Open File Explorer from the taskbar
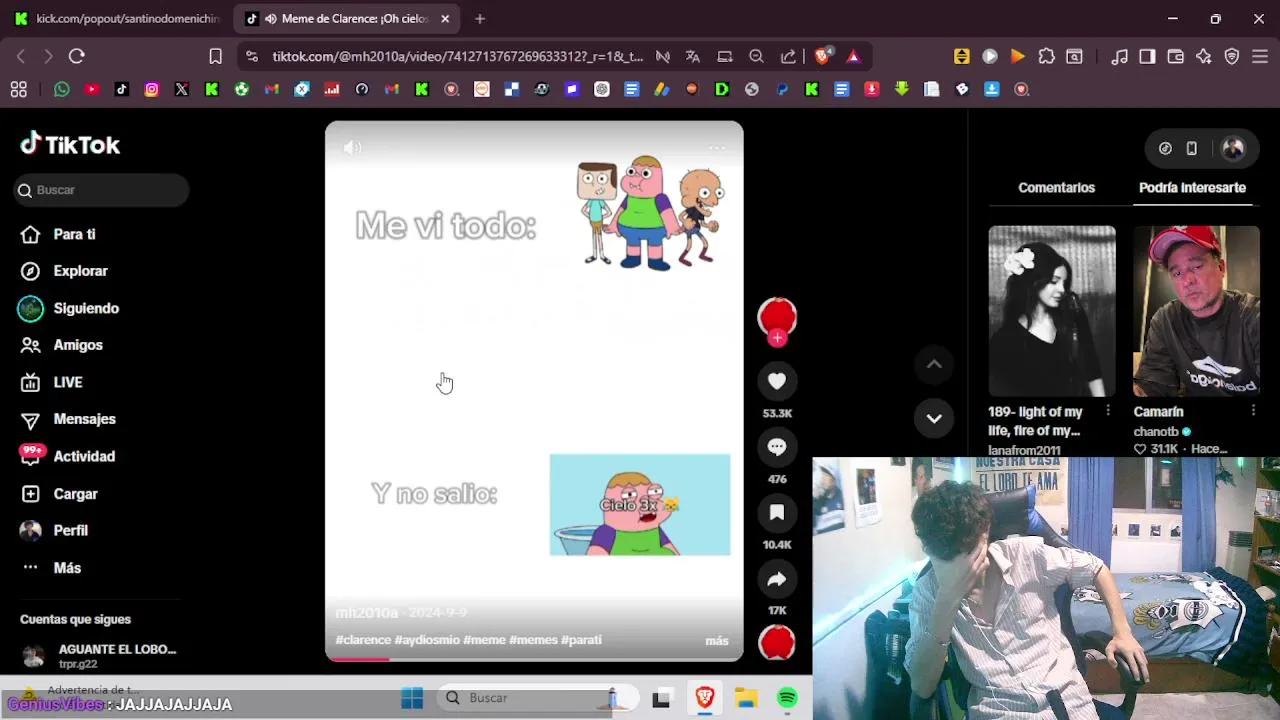The width and height of the screenshot is (1280, 720). [746, 698]
